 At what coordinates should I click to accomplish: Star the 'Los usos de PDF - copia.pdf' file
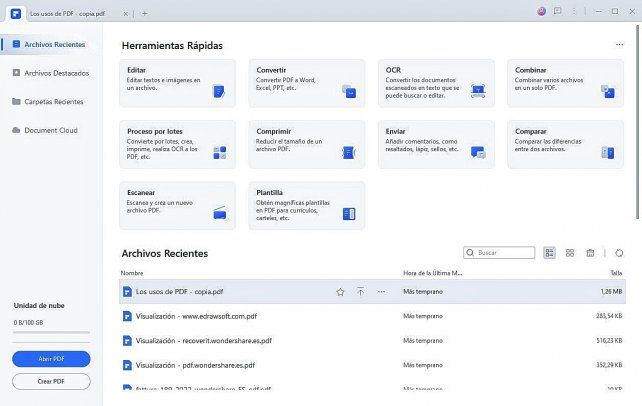pyautogui.click(x=340, y=292)
